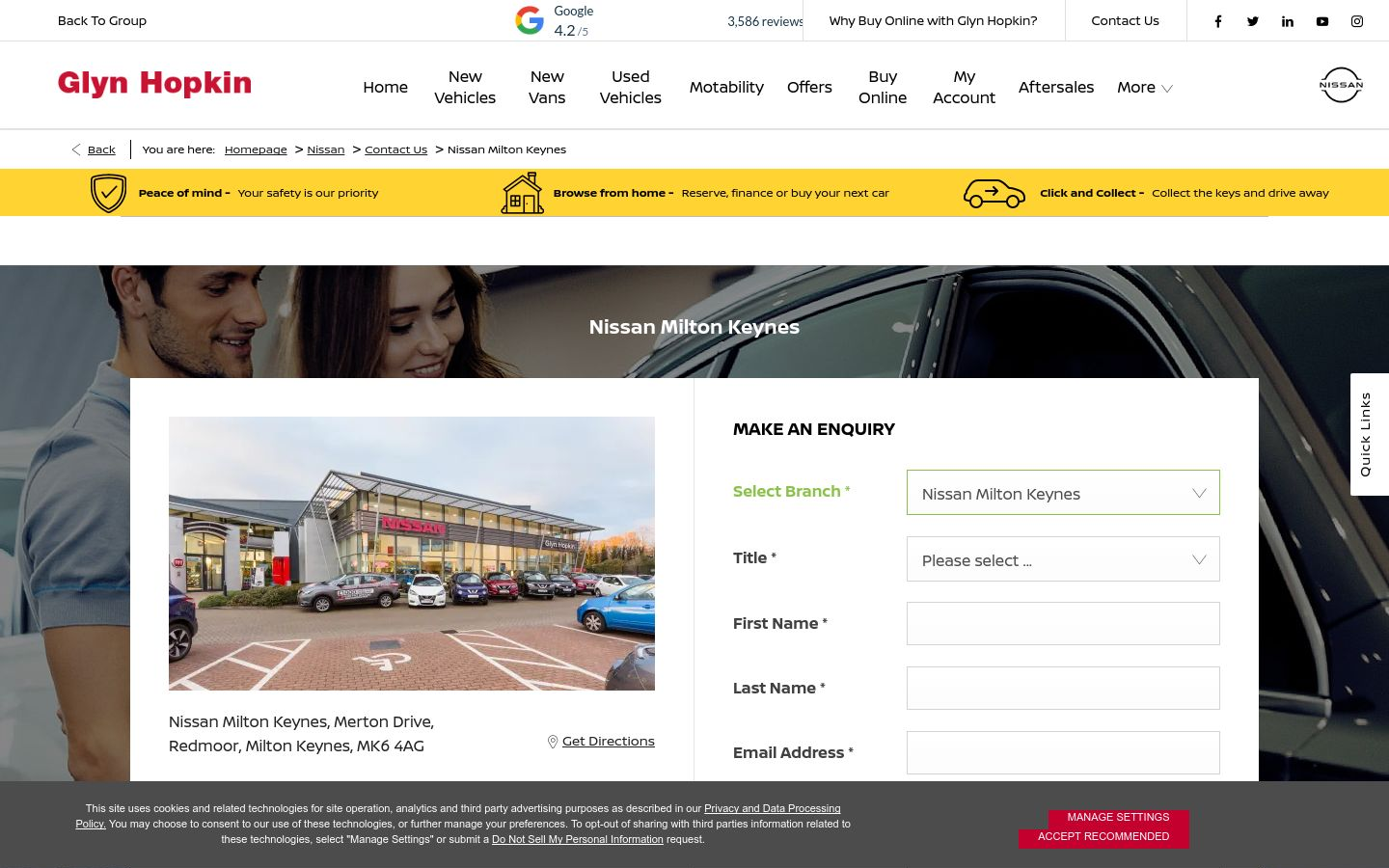Click the Last Name input field
This screenshot has width=1389, height=868.
click(1063, 689)
